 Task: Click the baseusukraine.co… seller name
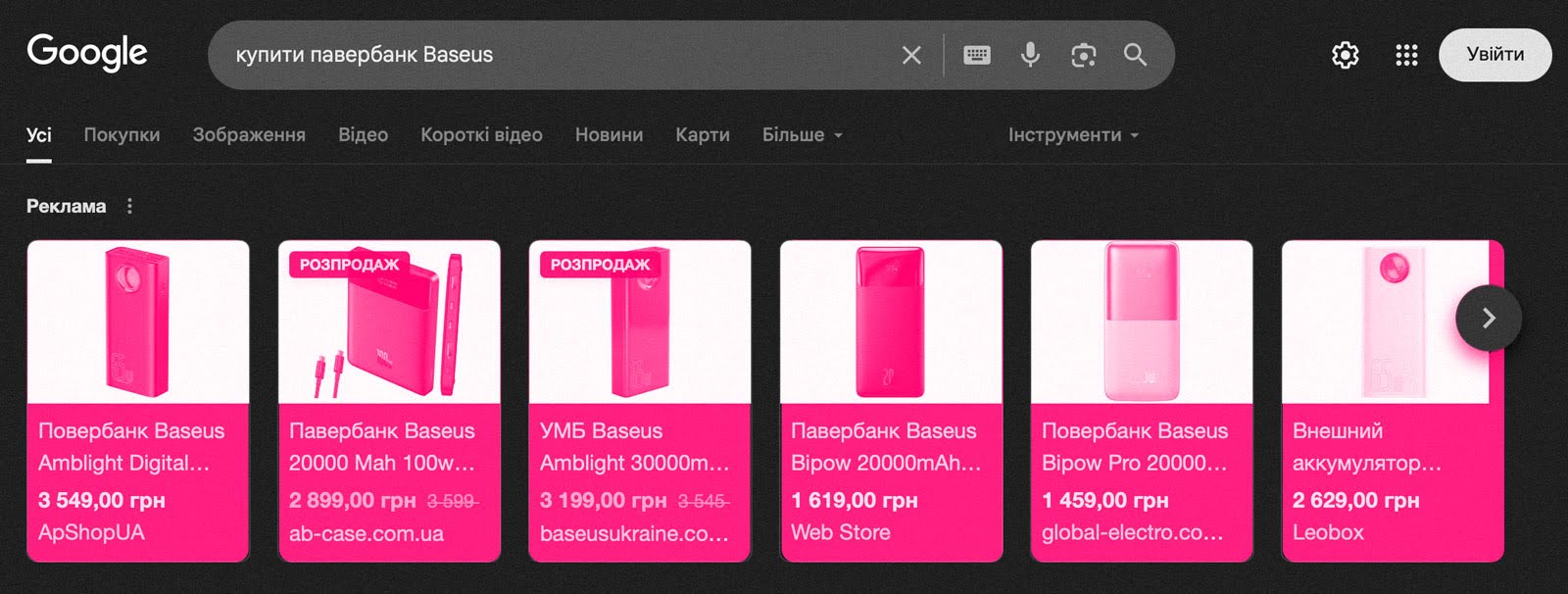click(x=635, y=533)
